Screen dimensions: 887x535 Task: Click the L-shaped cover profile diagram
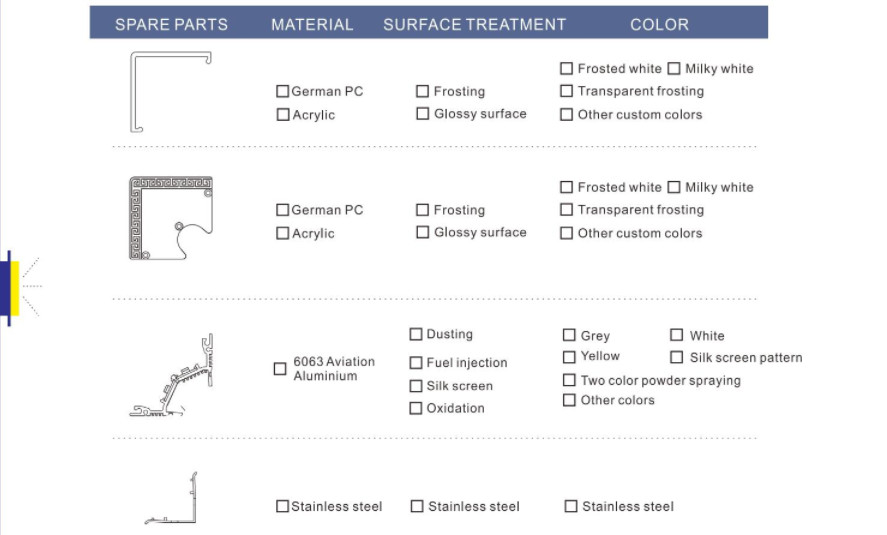pos(171,92)
